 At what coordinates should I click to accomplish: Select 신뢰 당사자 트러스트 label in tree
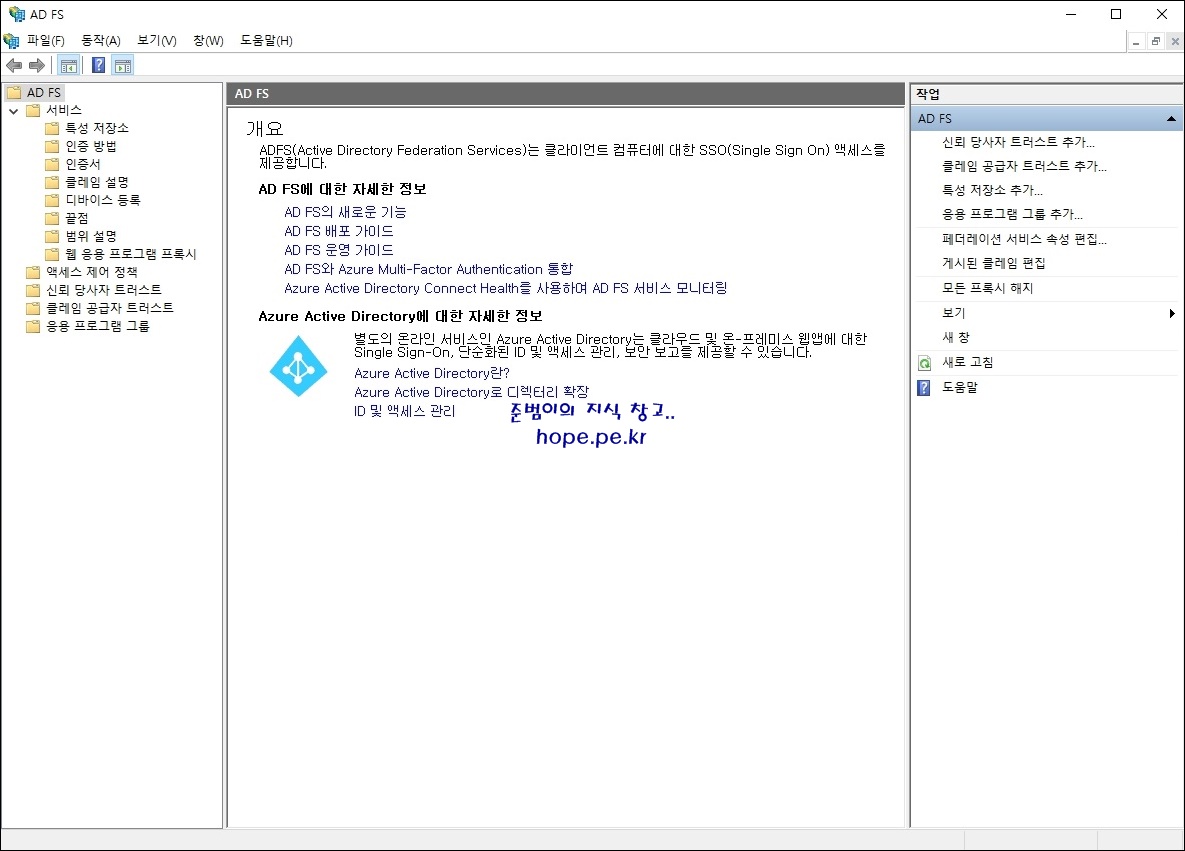coord(104,290)
